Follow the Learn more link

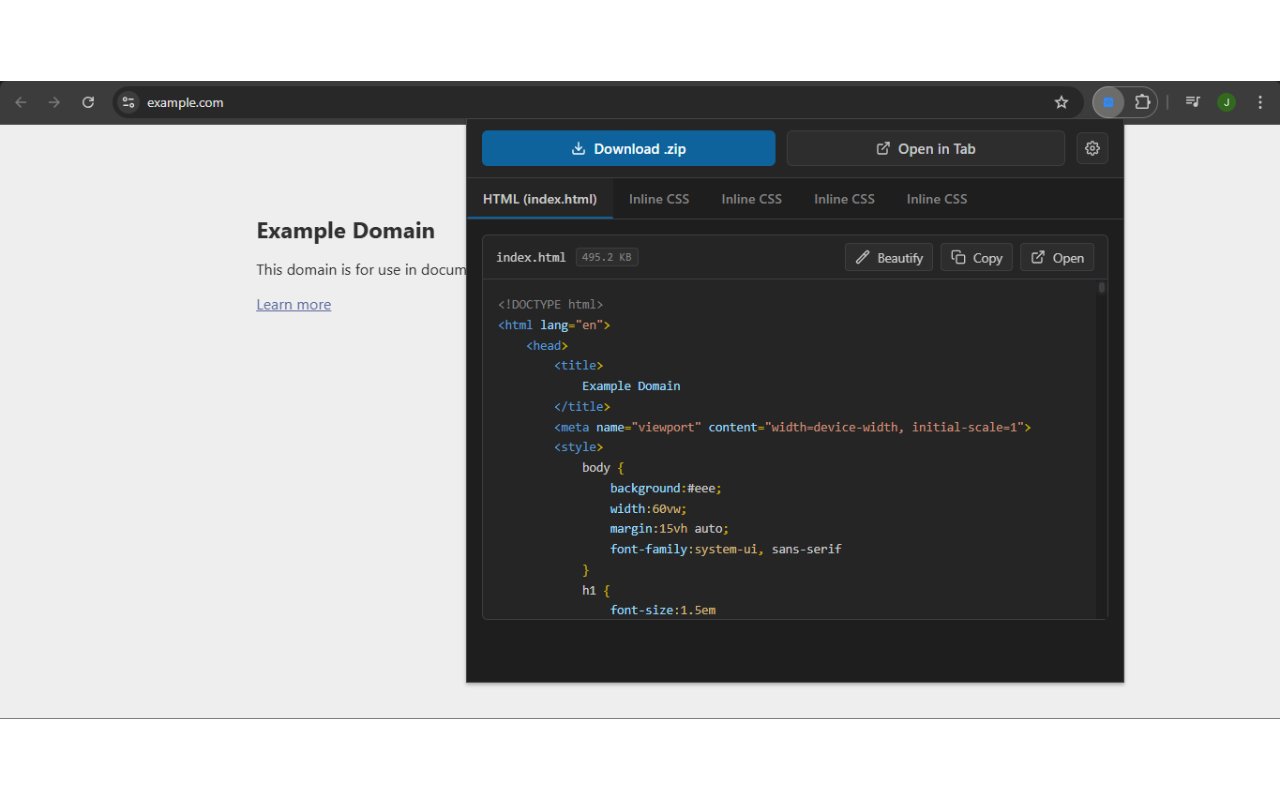(x=293, y=304)
